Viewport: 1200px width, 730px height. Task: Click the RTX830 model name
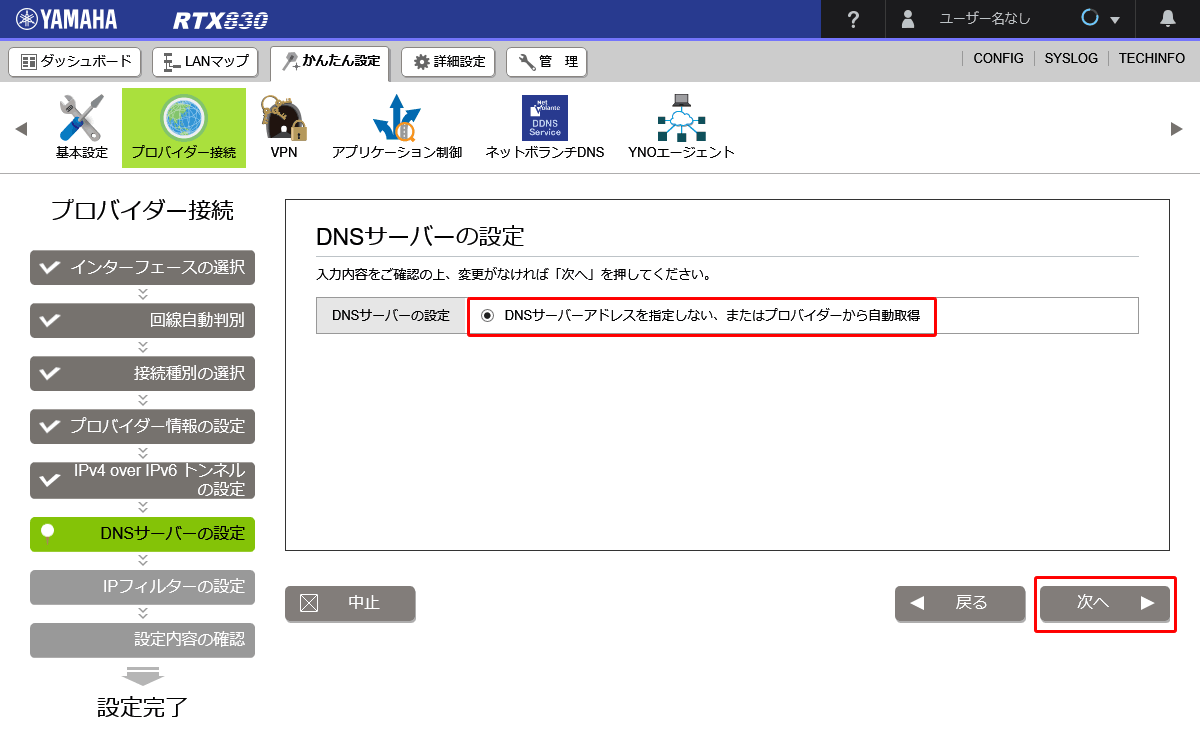tap(220, 20)
